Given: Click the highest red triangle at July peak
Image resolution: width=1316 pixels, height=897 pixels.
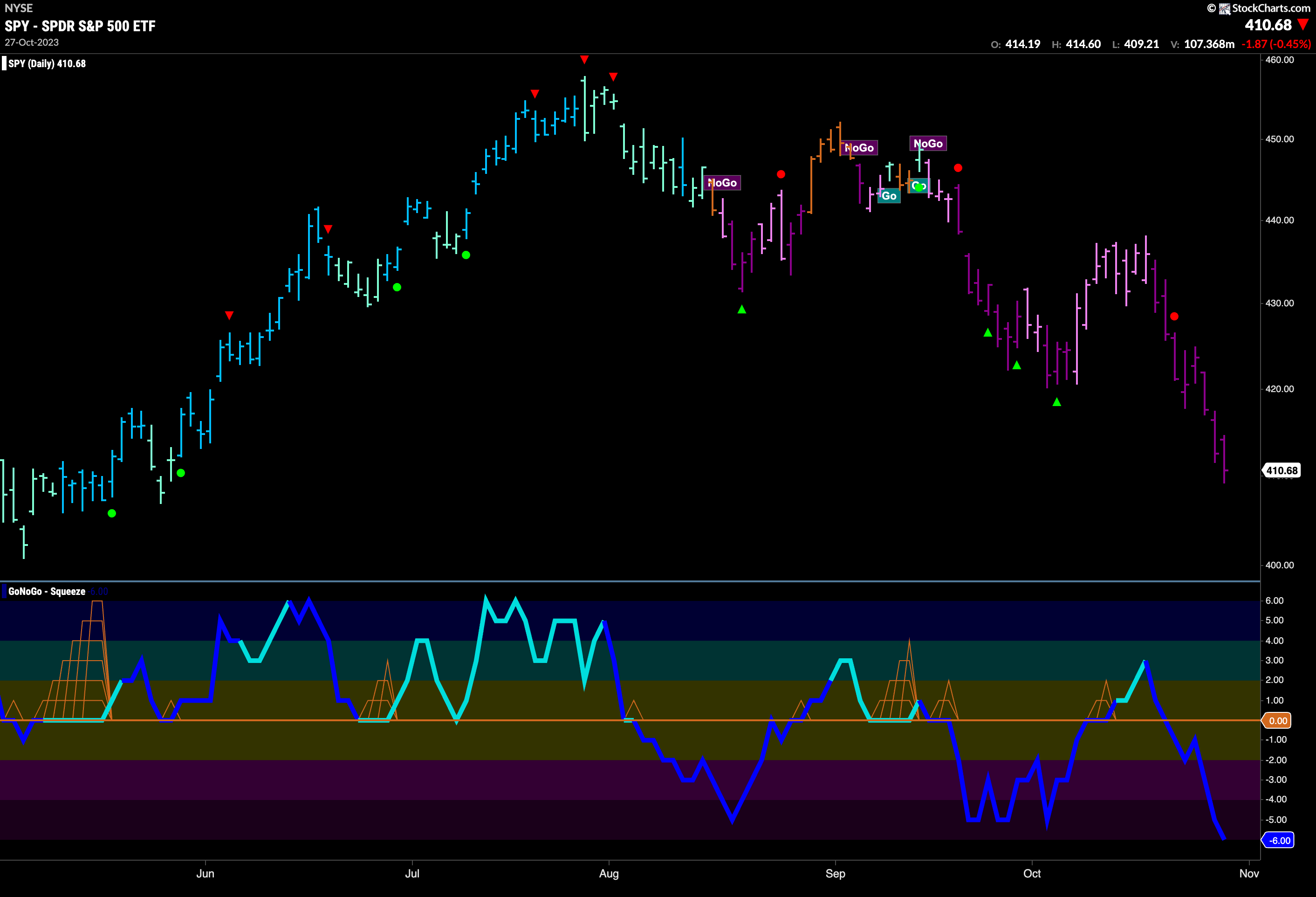Looking at the screenshot, I should tap(584, 60).
